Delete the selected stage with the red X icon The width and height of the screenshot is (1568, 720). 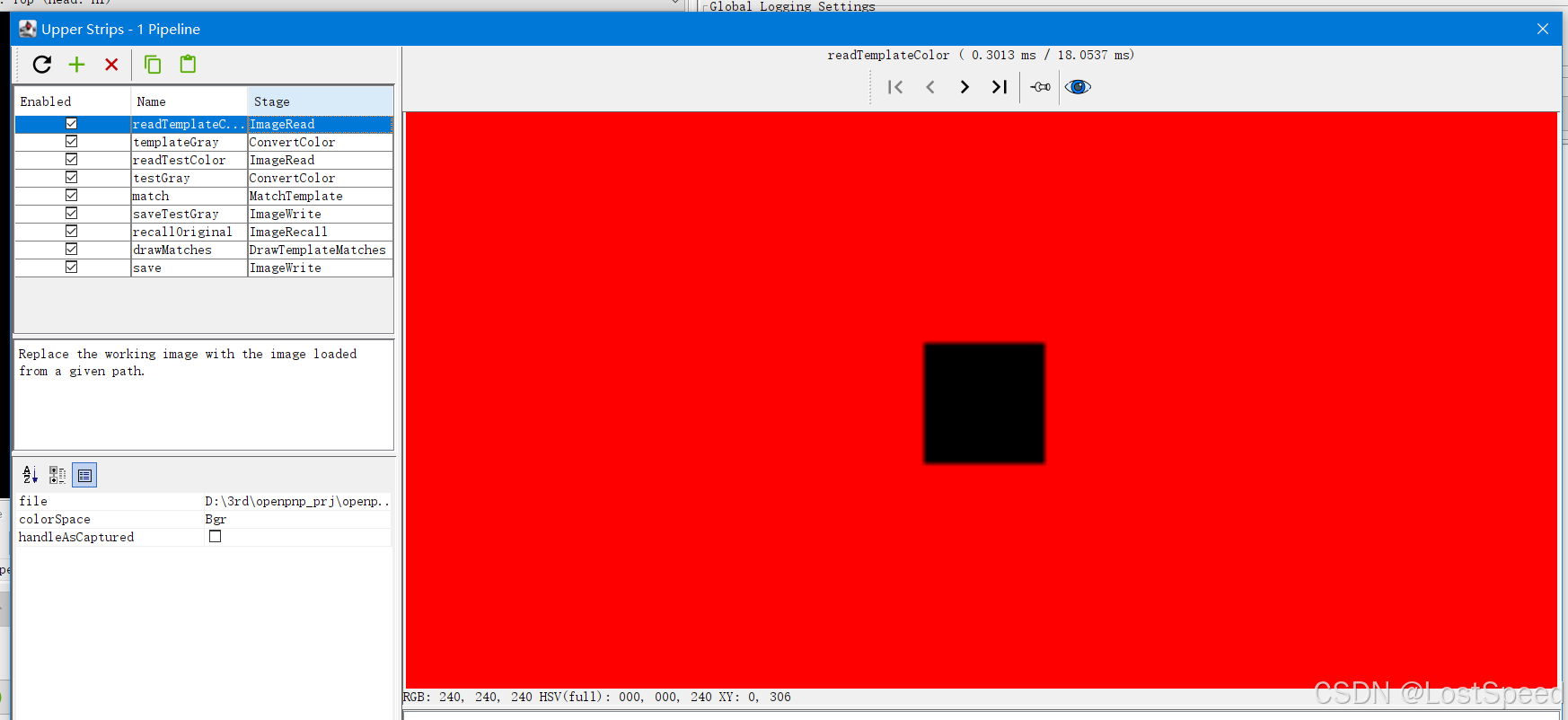(111, 65)
